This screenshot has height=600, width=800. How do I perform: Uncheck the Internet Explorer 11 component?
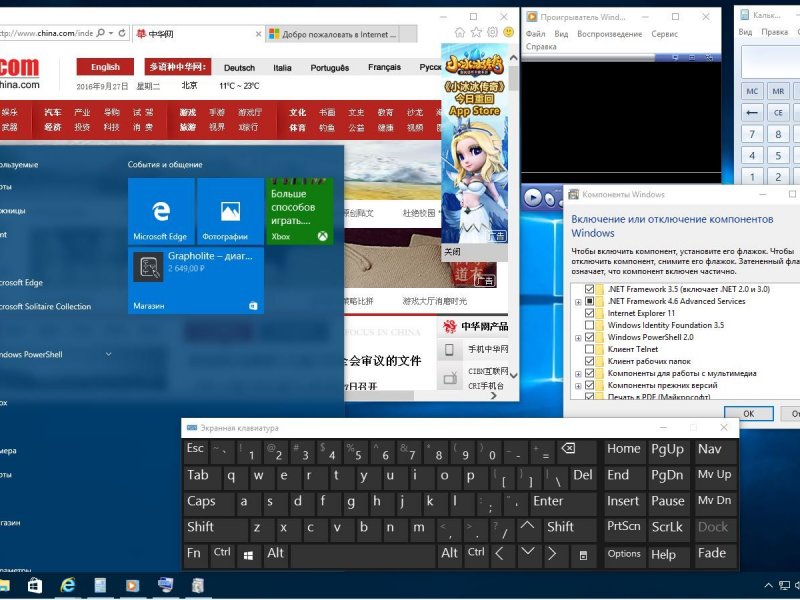(589, 313)
